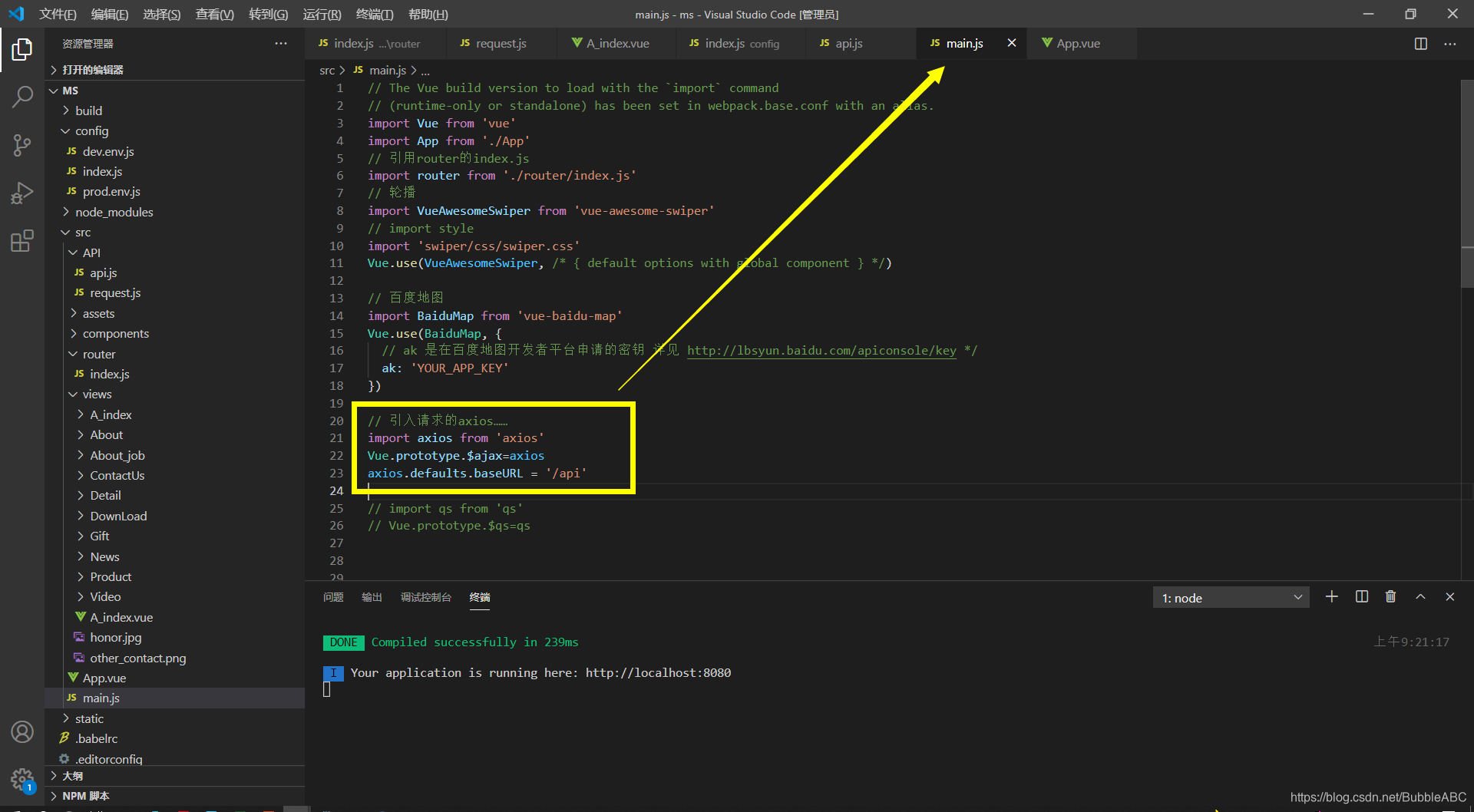Maximize the terminal panel with up chevron
Viewport: 1474px width, 812px height.
point(1420,597)
